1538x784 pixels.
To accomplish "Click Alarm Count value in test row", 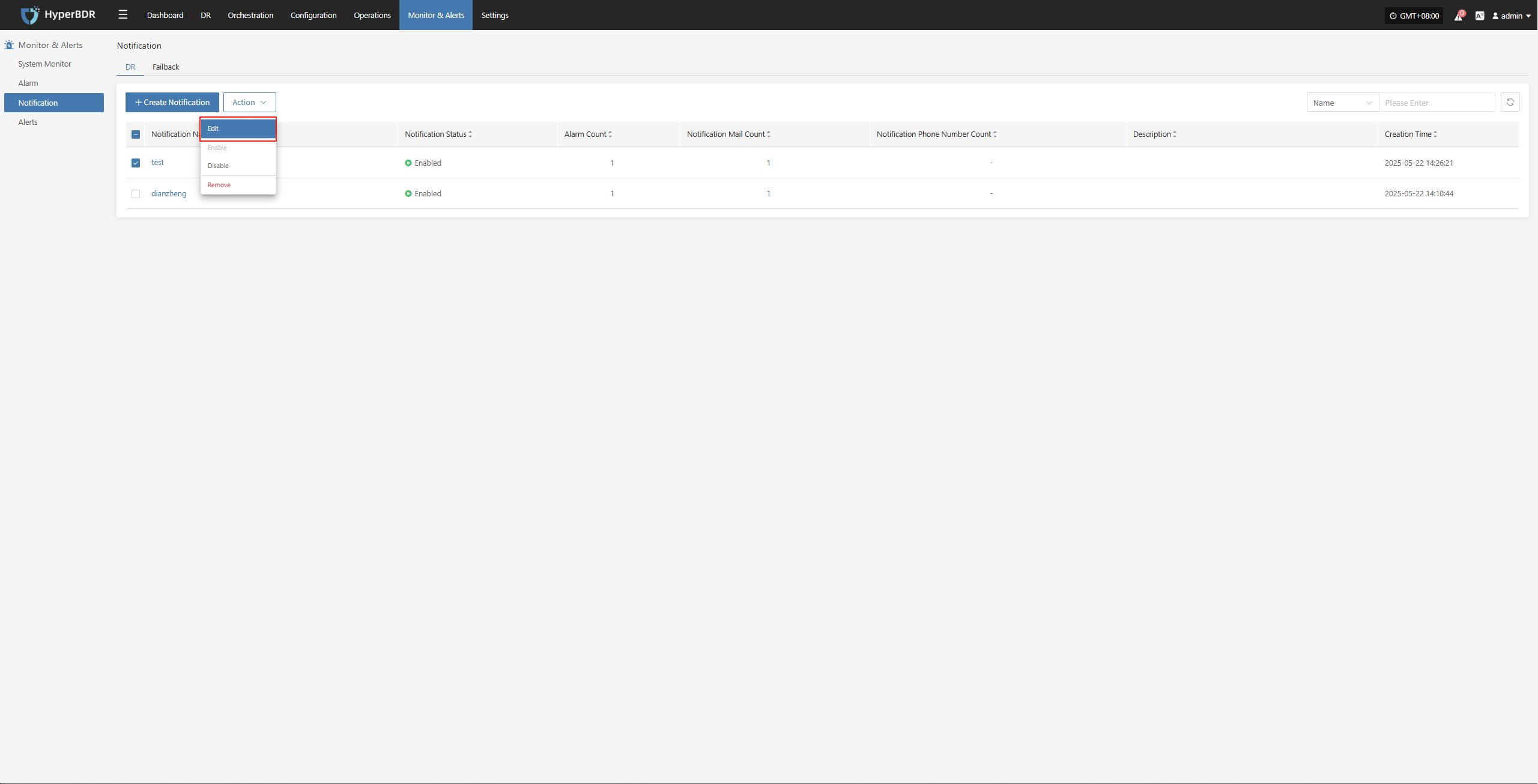I will tap(612, 163).
